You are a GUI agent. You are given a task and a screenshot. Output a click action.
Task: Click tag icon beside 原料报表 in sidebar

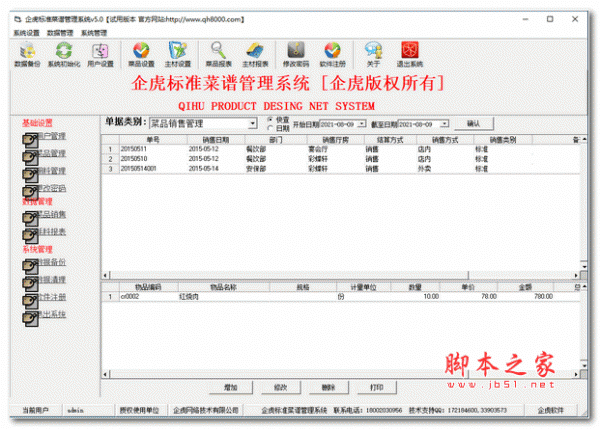30,236
